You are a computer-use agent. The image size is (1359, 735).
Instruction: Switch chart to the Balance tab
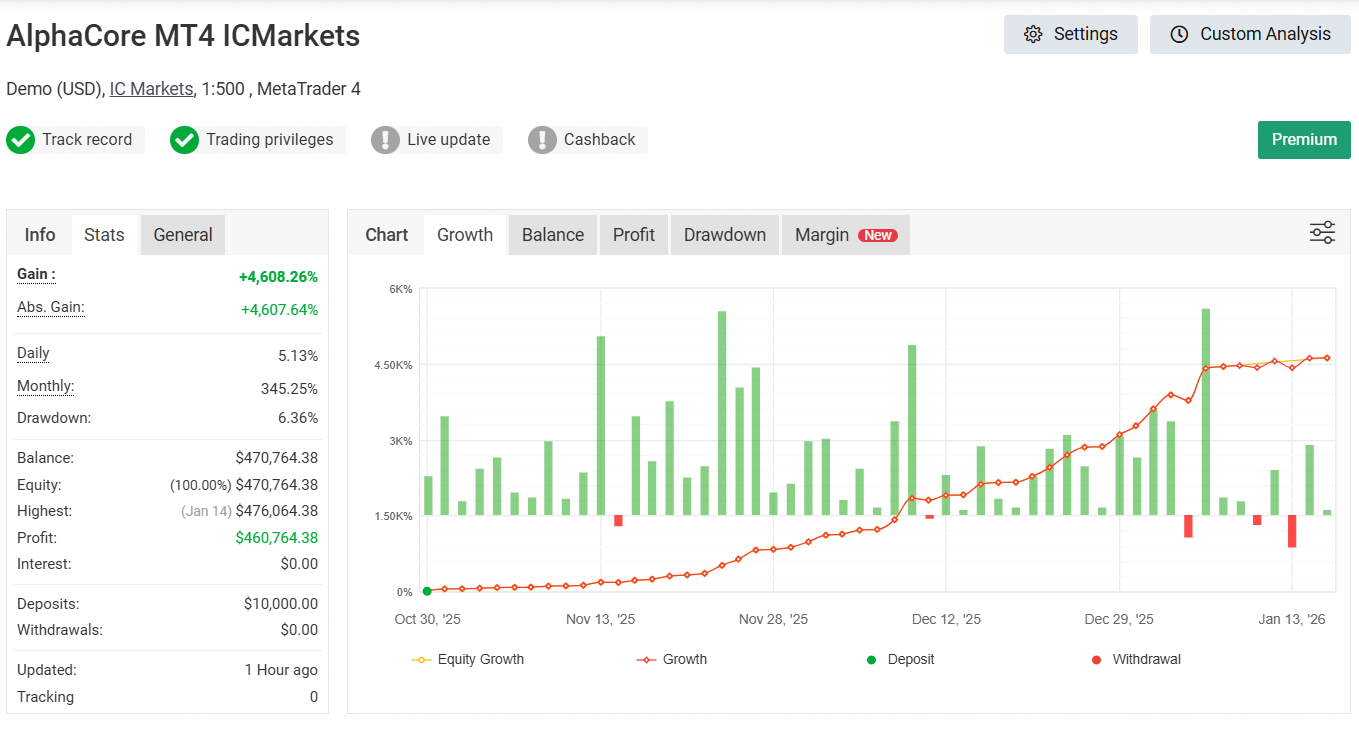pos(552,235)
